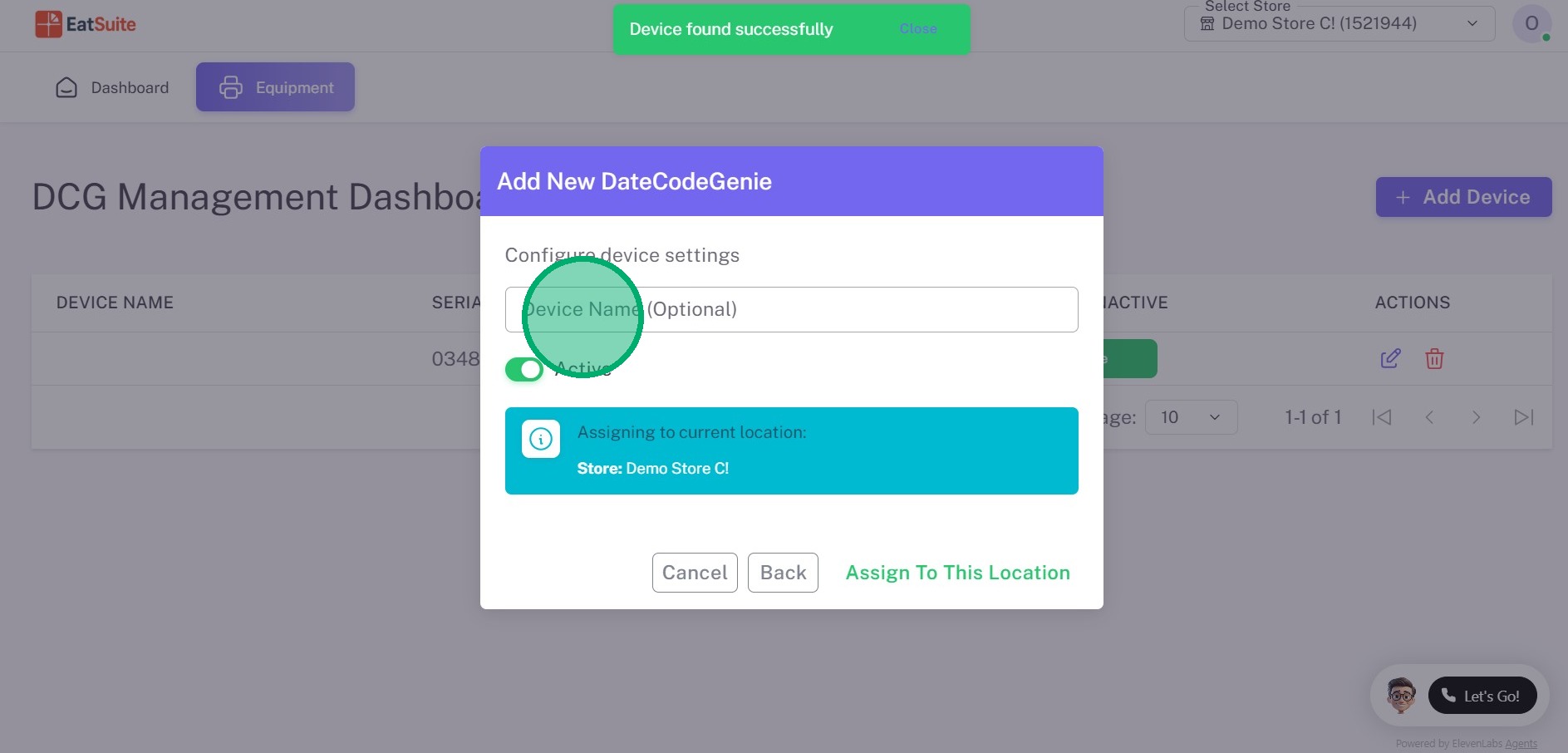Go to previous page of table
The width and height of the screenshot is (1568, 753).
point(1429,417)
